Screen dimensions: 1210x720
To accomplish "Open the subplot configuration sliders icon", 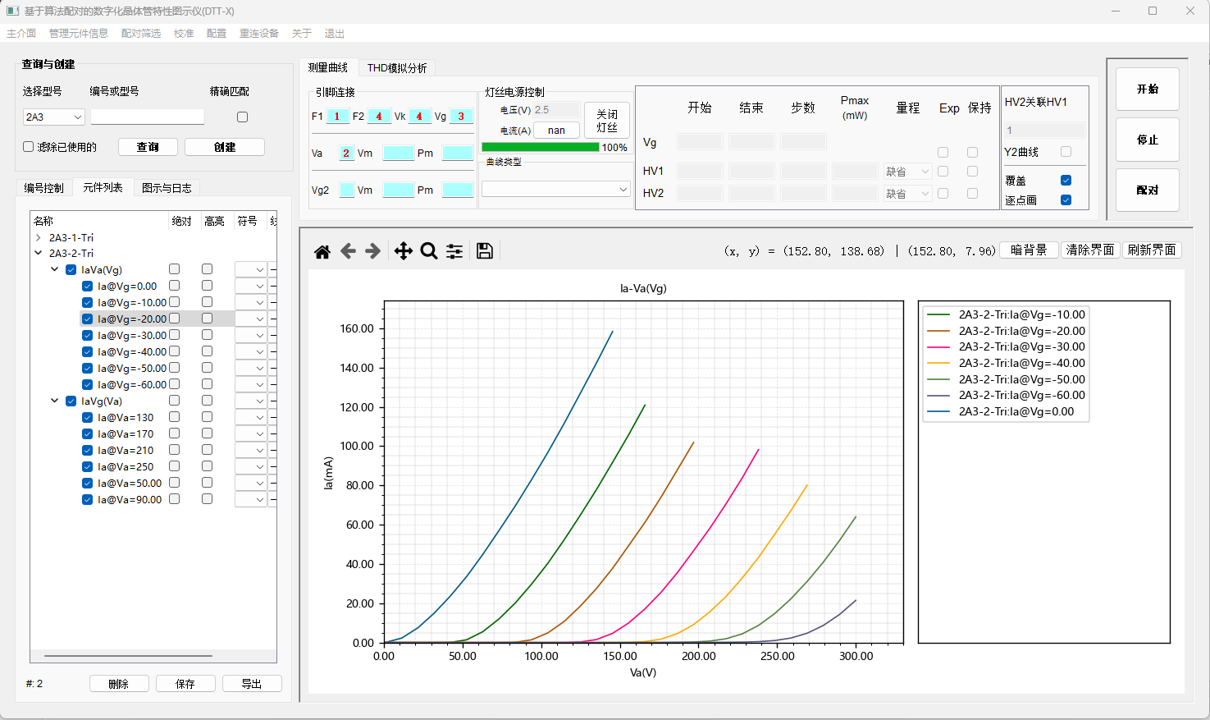I will pos(455,251).
